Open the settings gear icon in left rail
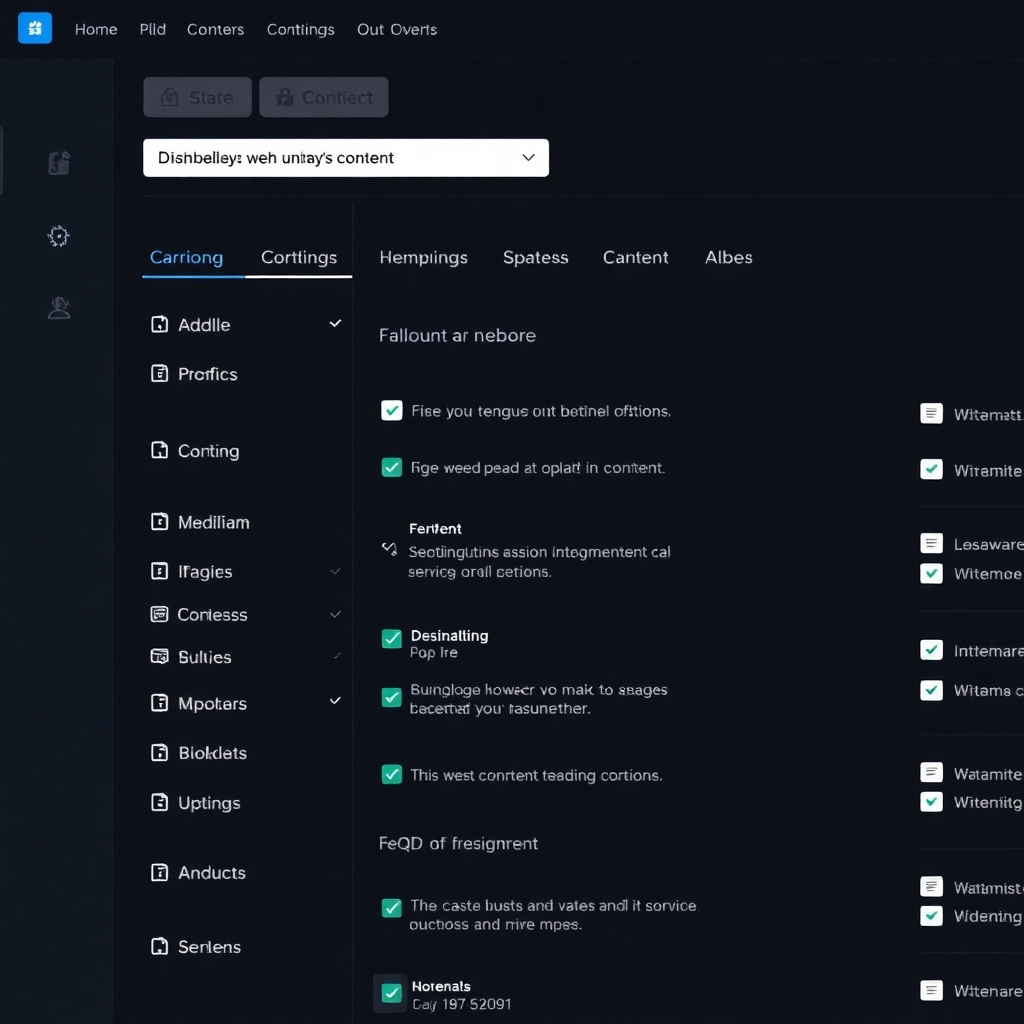 58,236
